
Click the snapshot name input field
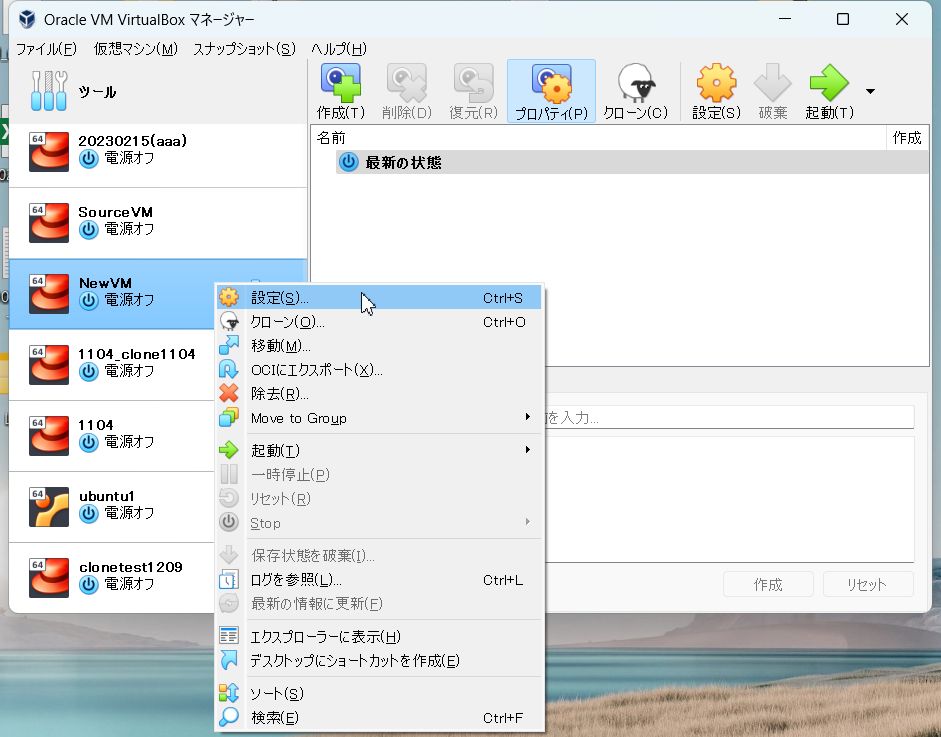coord(728,417)
